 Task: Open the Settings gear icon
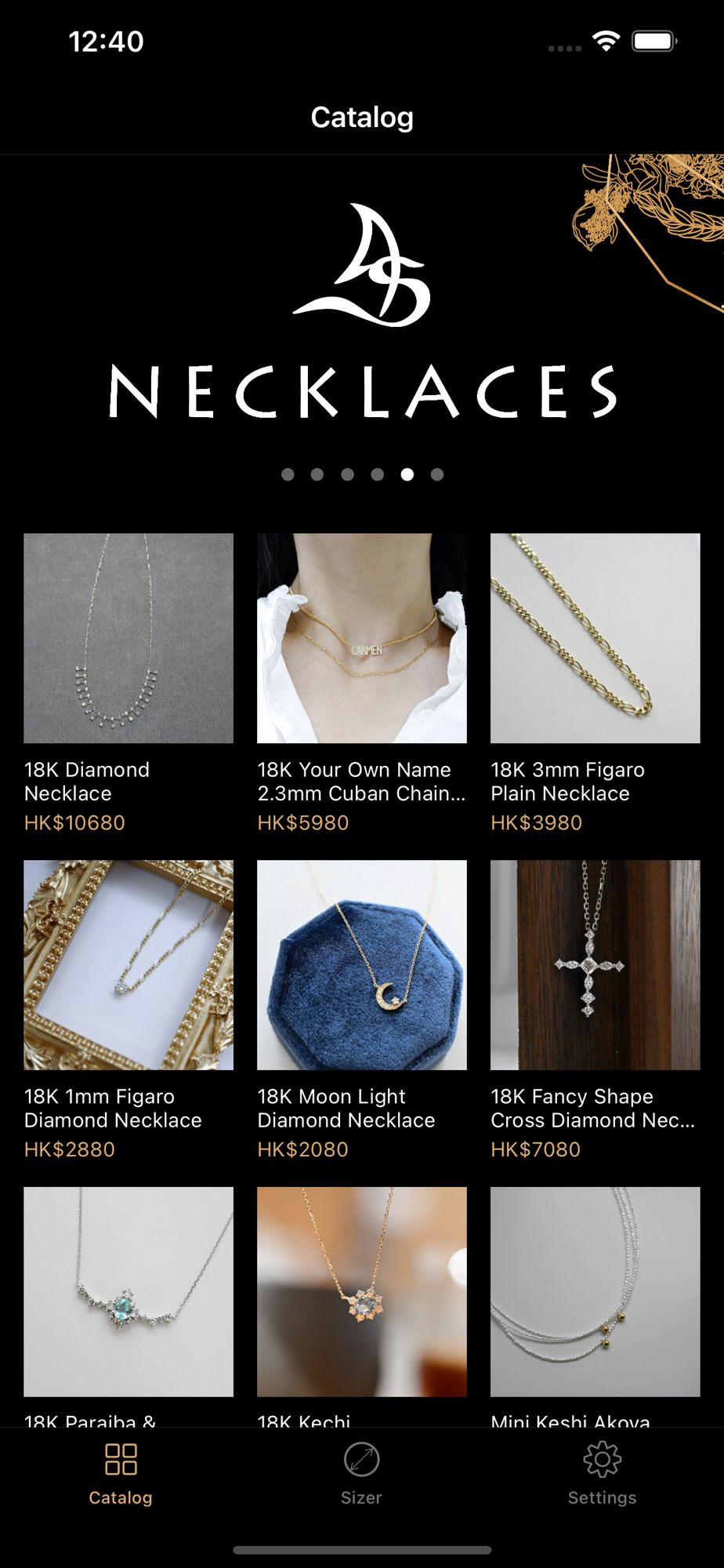coord(602,1459)
